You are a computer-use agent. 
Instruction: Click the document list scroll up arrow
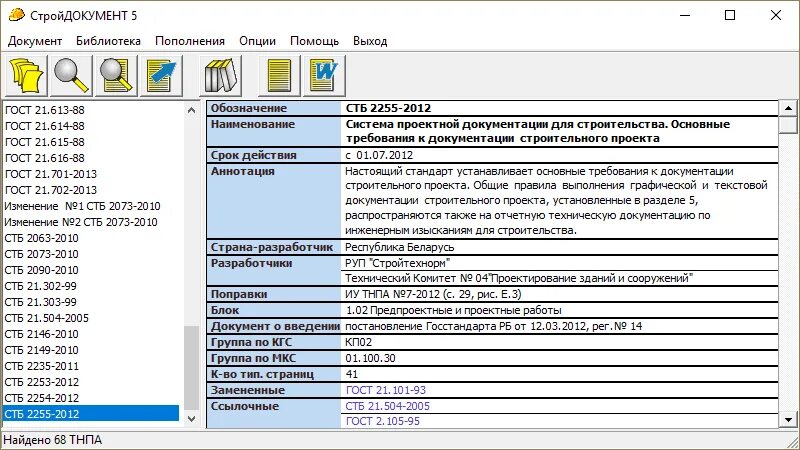[191, 110]
